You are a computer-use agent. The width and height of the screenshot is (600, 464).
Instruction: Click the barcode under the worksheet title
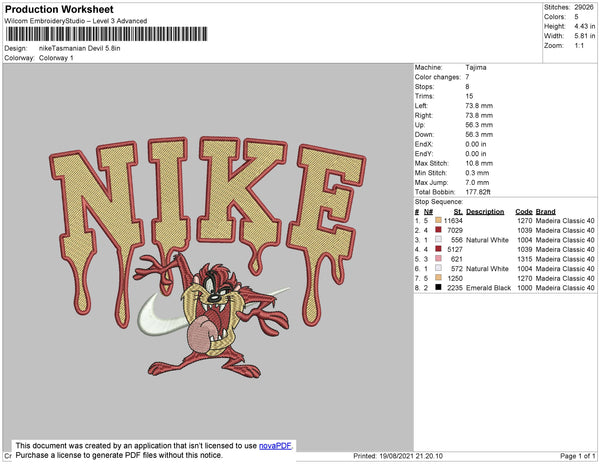(x=106, y=34)
